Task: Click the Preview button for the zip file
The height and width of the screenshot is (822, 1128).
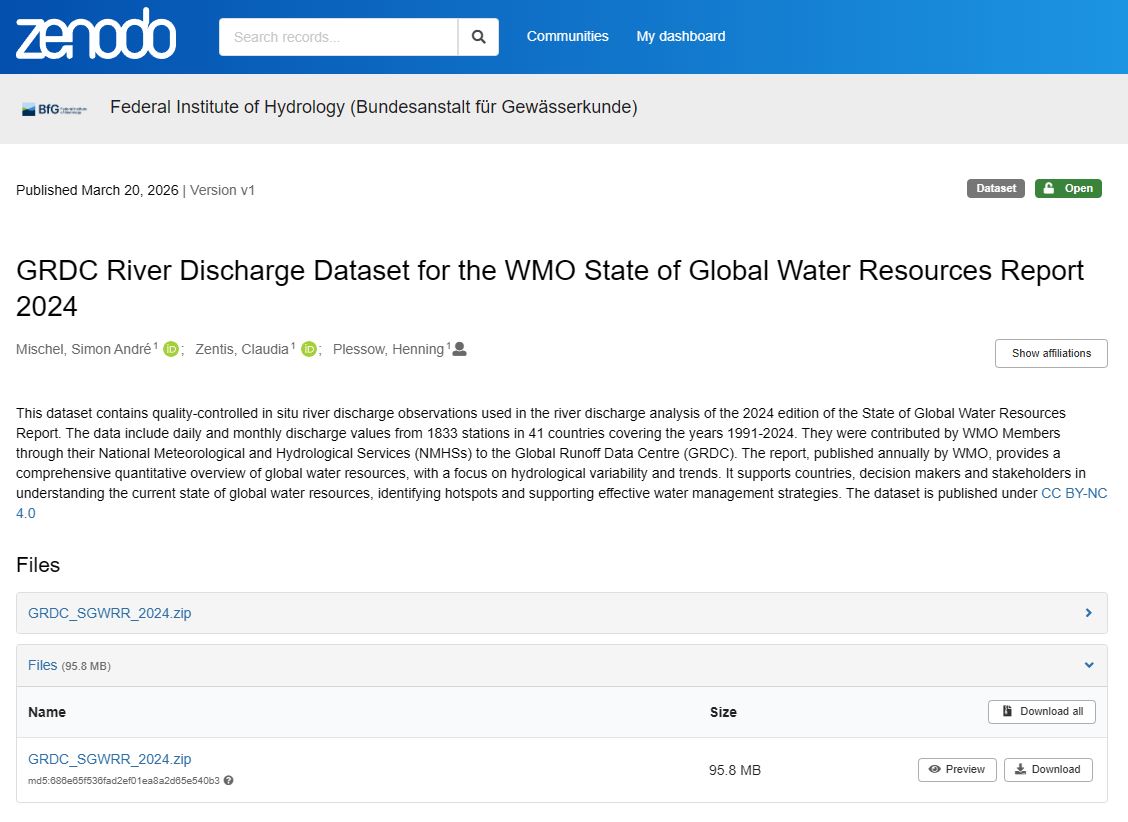Action: click(x=956, y=769)
